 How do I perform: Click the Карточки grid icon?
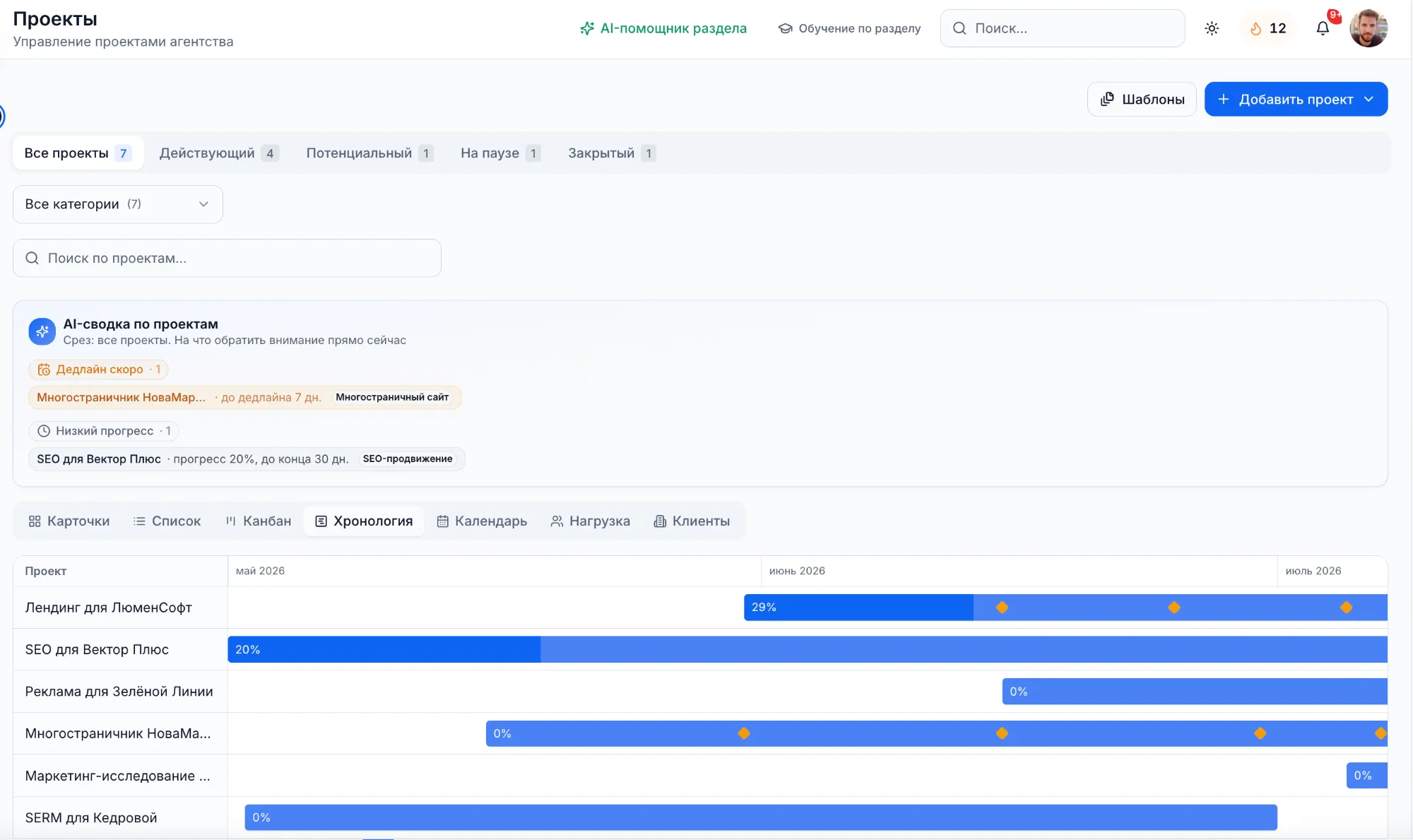[x=35, y=521]
